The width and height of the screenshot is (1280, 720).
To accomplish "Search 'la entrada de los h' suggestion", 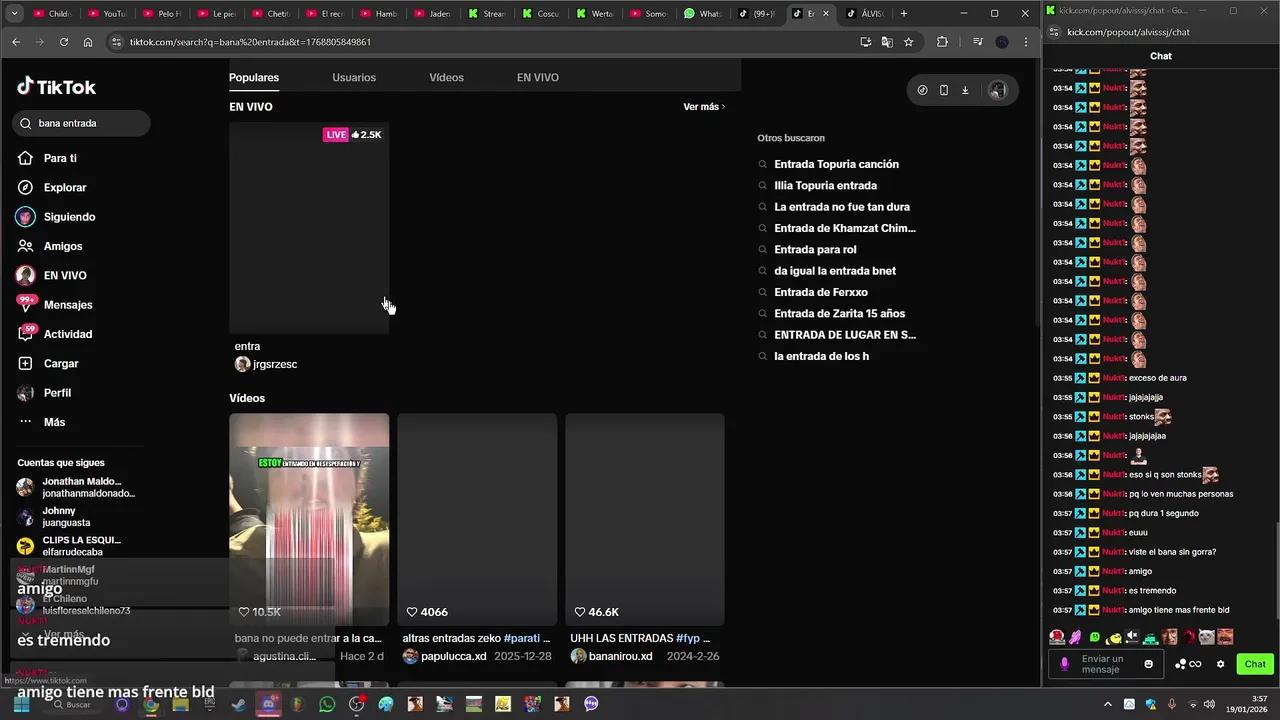I will (821, 356).
